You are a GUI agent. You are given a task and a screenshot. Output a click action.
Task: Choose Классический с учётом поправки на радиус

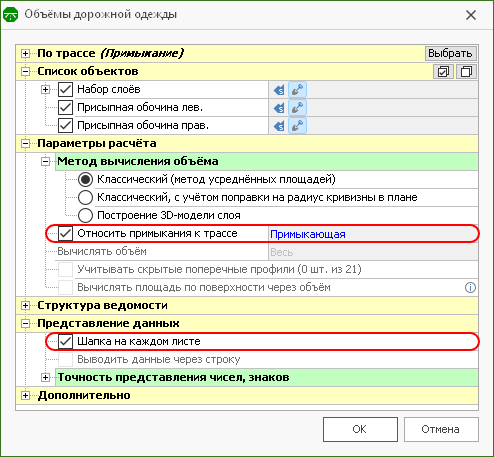85,197
